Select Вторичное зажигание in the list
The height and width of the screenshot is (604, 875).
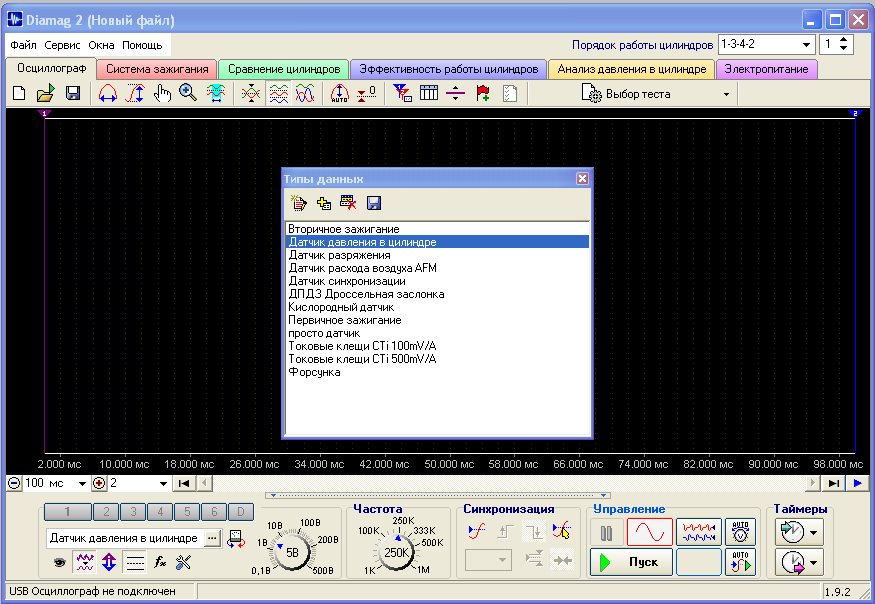pos(437,229)
